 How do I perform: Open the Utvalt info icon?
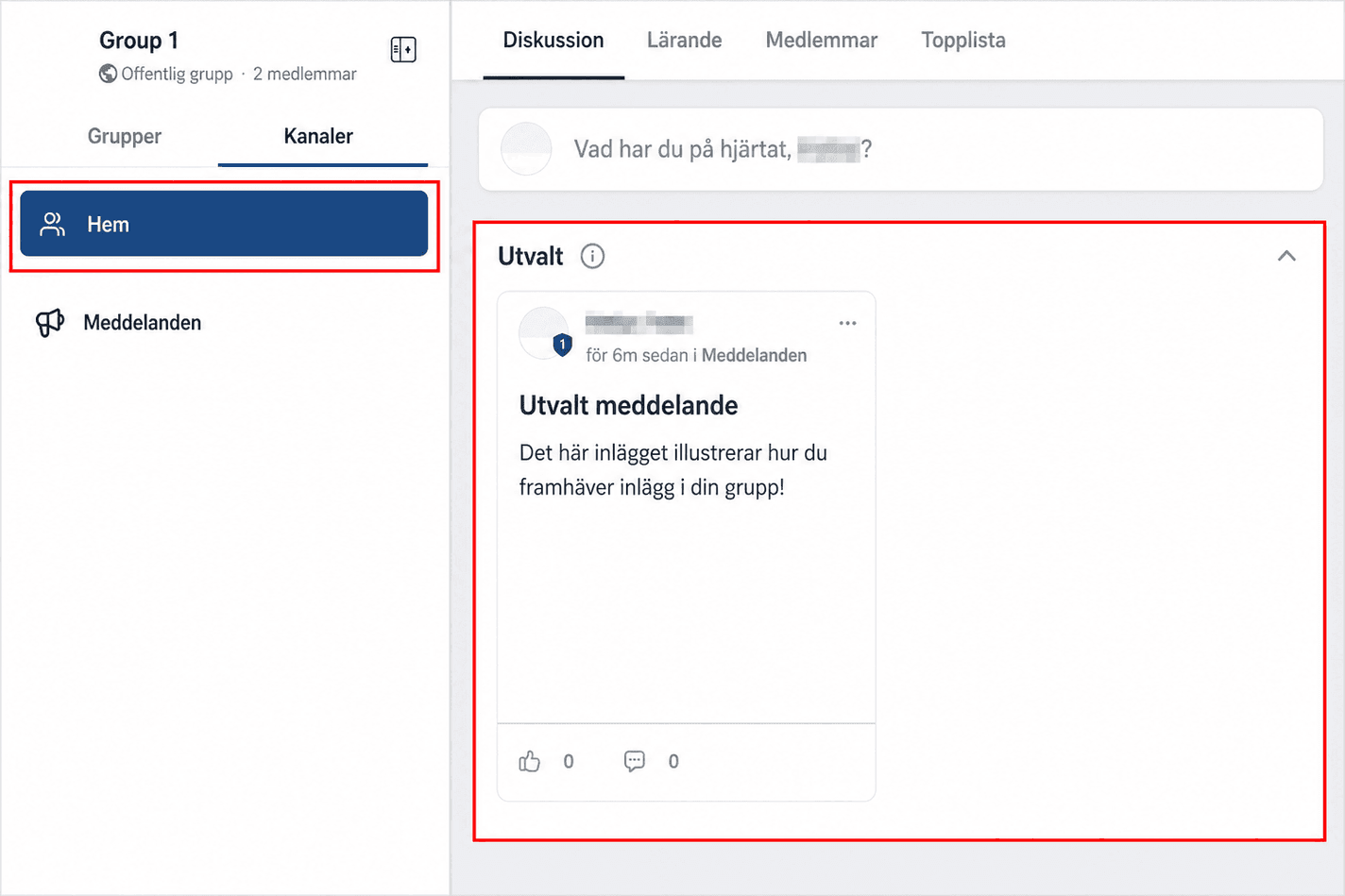pos(592,256)
